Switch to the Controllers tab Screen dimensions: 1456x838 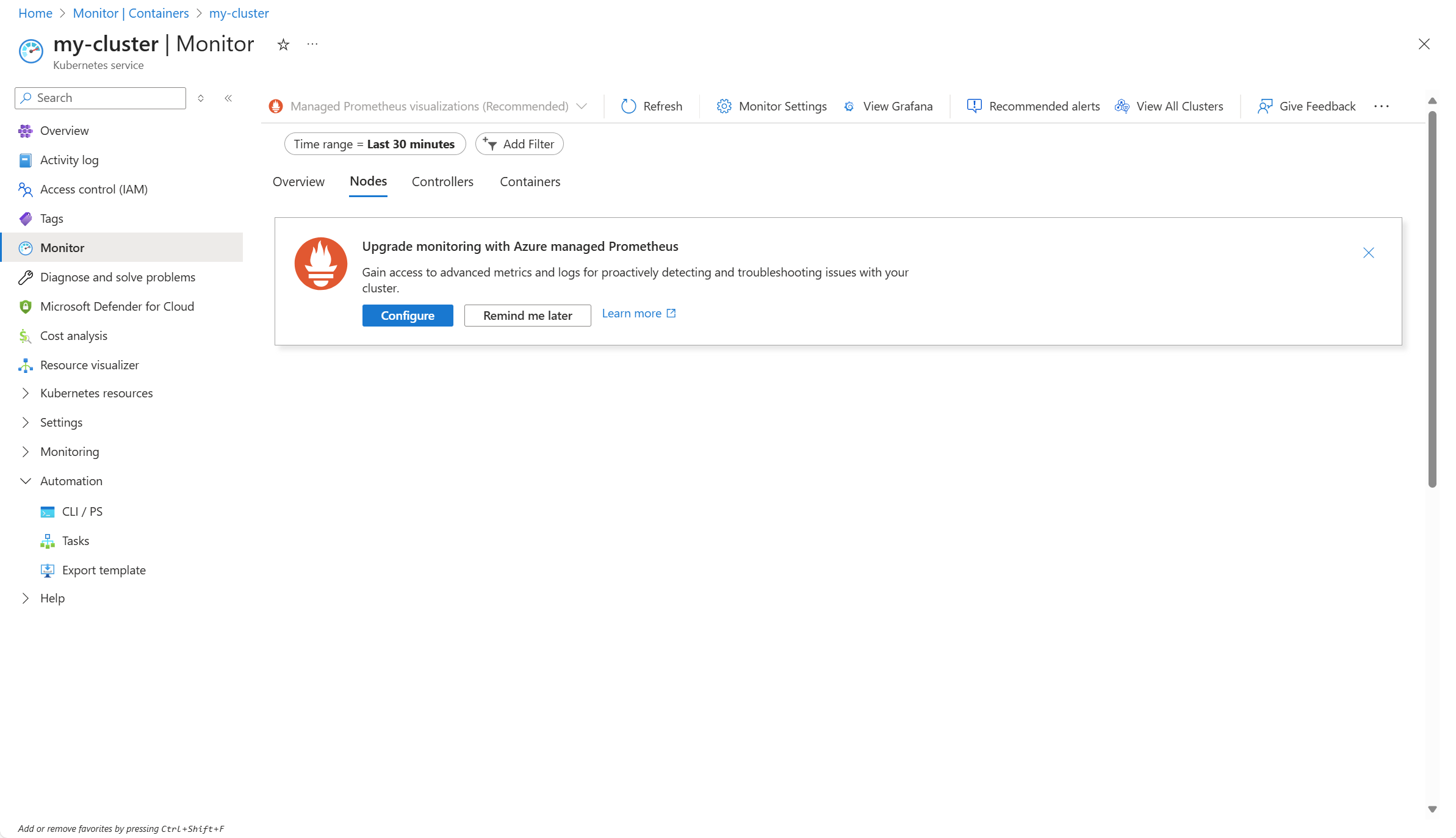(x=442, y=182)
